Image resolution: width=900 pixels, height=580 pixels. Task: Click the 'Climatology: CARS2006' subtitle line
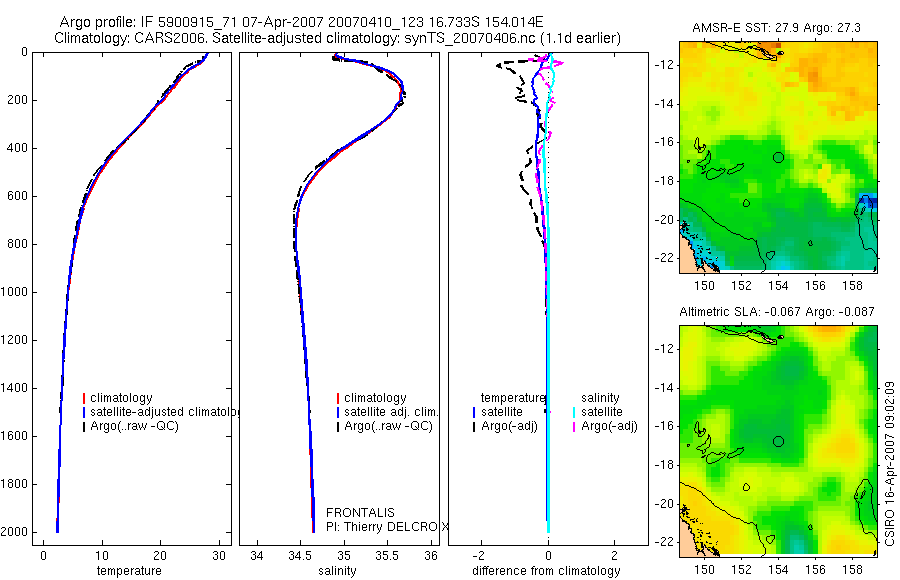(x=338, y=38)
